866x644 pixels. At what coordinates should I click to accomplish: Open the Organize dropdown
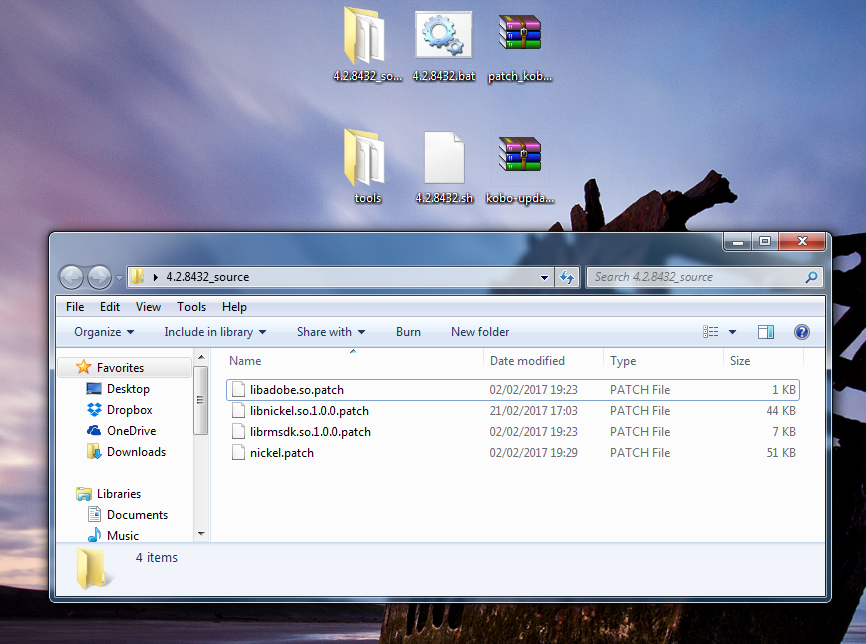(x=104, y=332)
